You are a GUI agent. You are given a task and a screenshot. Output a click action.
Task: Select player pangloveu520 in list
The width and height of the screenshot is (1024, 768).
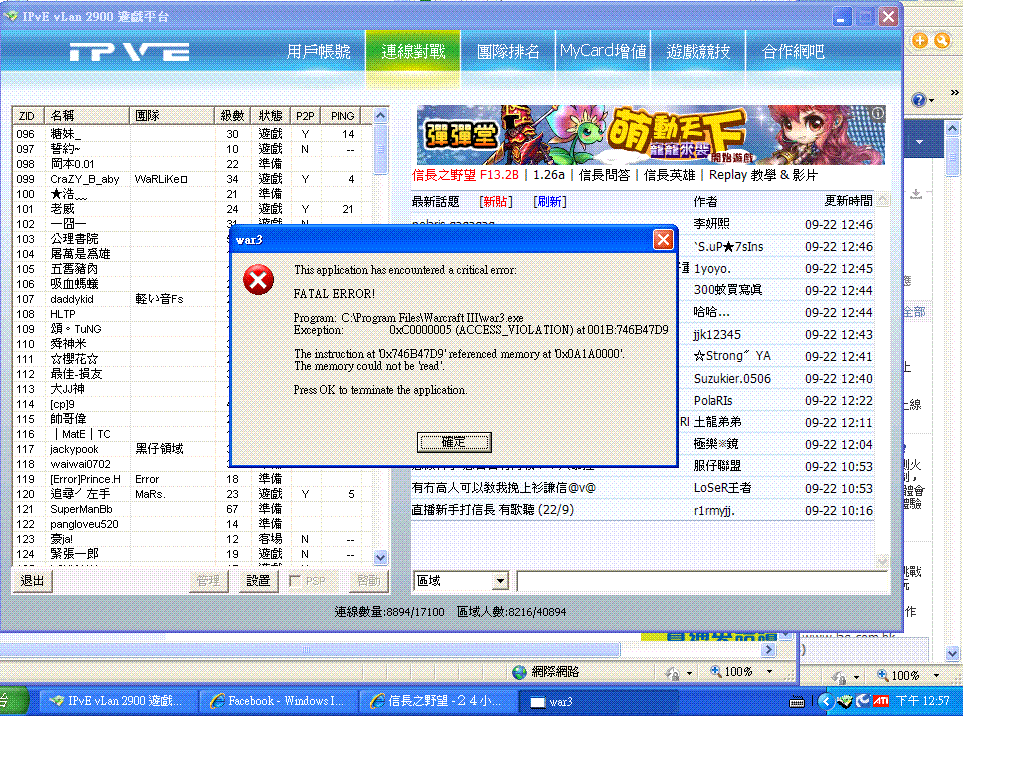(x=193, y=524)
